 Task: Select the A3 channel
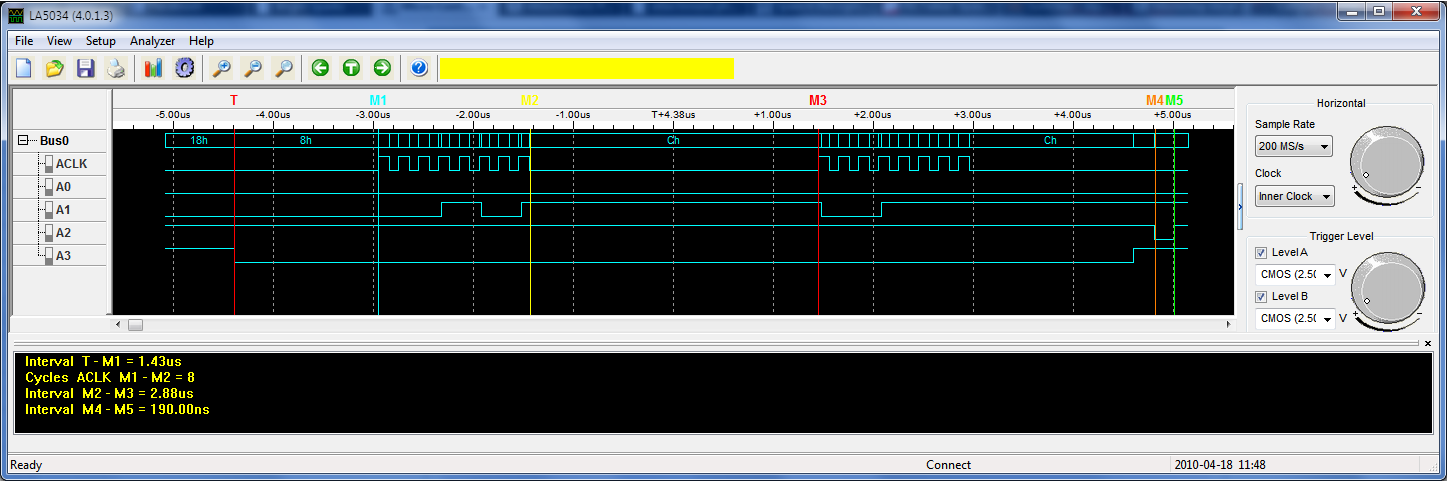click(x=63, y=256)
